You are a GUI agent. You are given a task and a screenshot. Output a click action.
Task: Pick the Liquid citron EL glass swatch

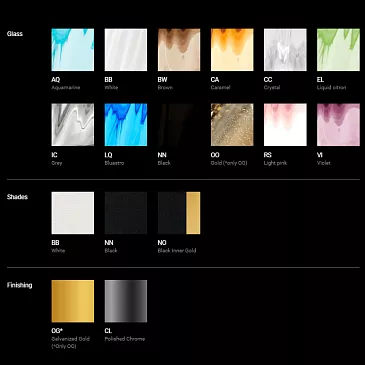pyautogui.click(x=338, y=50)
